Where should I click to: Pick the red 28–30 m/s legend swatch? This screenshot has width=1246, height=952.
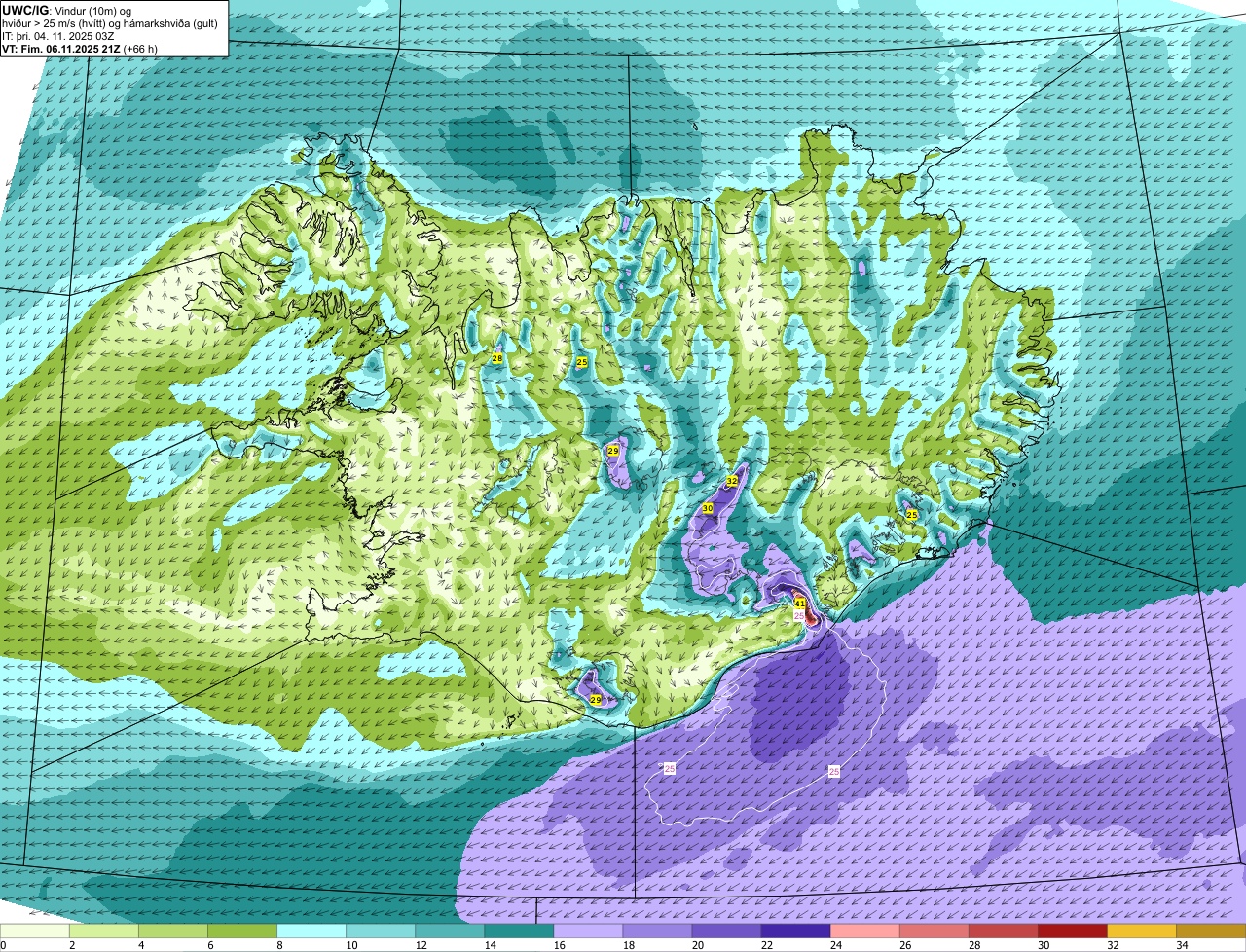tap(1003, 931)
